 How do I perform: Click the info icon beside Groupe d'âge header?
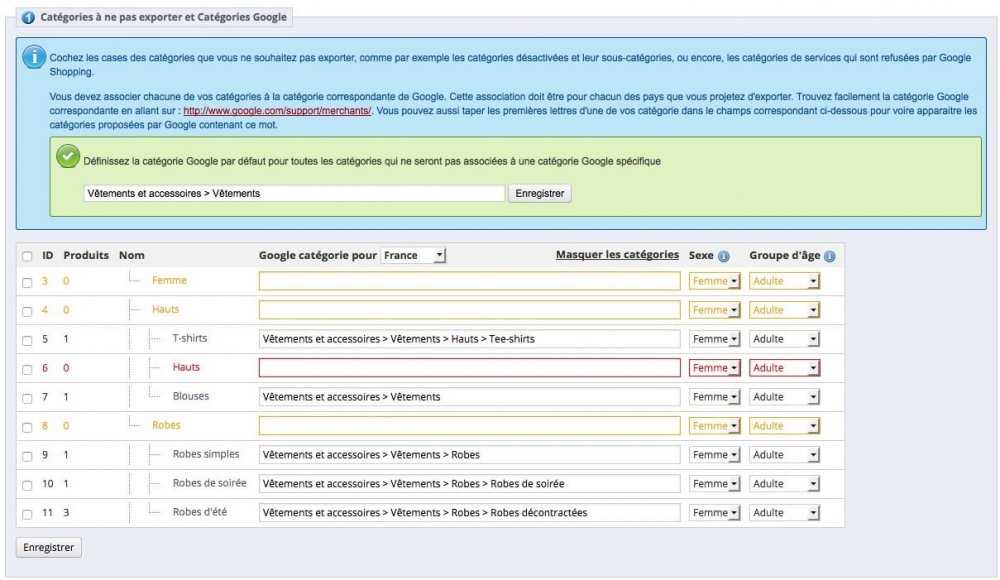click(829, 256)
